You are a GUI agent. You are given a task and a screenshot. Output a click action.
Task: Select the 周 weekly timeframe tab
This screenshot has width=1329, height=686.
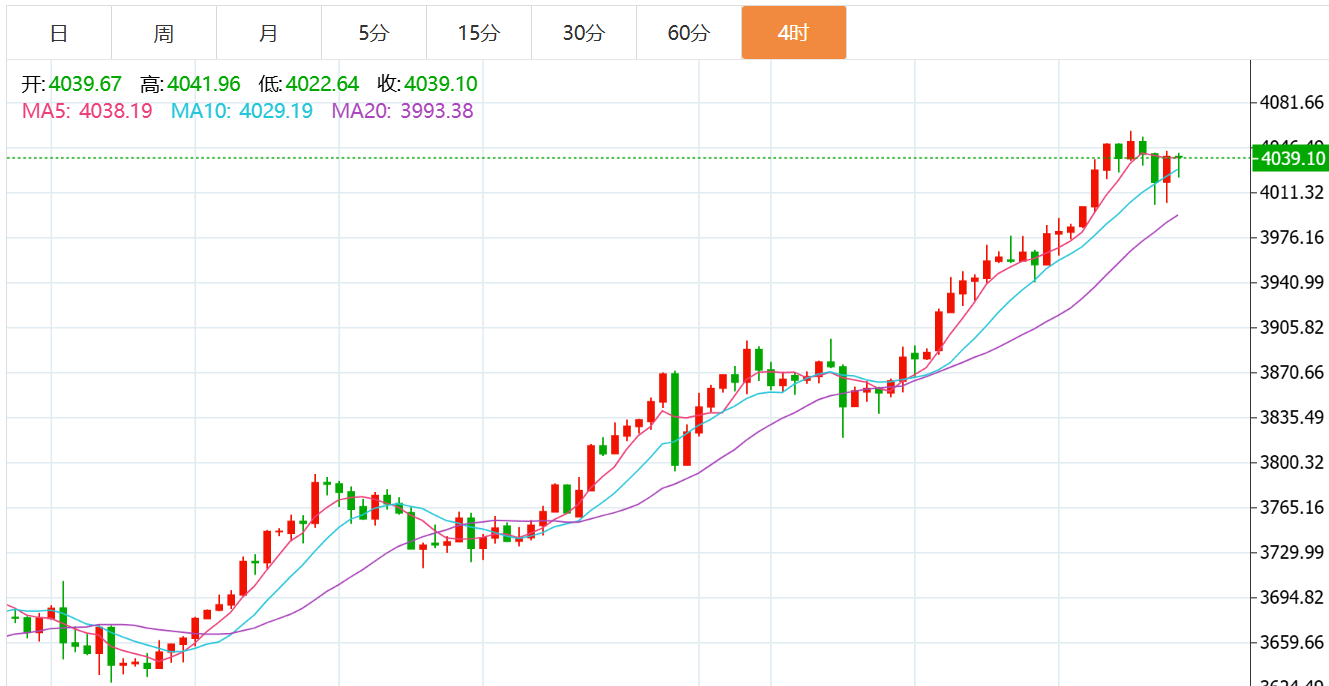click(164, 33)
